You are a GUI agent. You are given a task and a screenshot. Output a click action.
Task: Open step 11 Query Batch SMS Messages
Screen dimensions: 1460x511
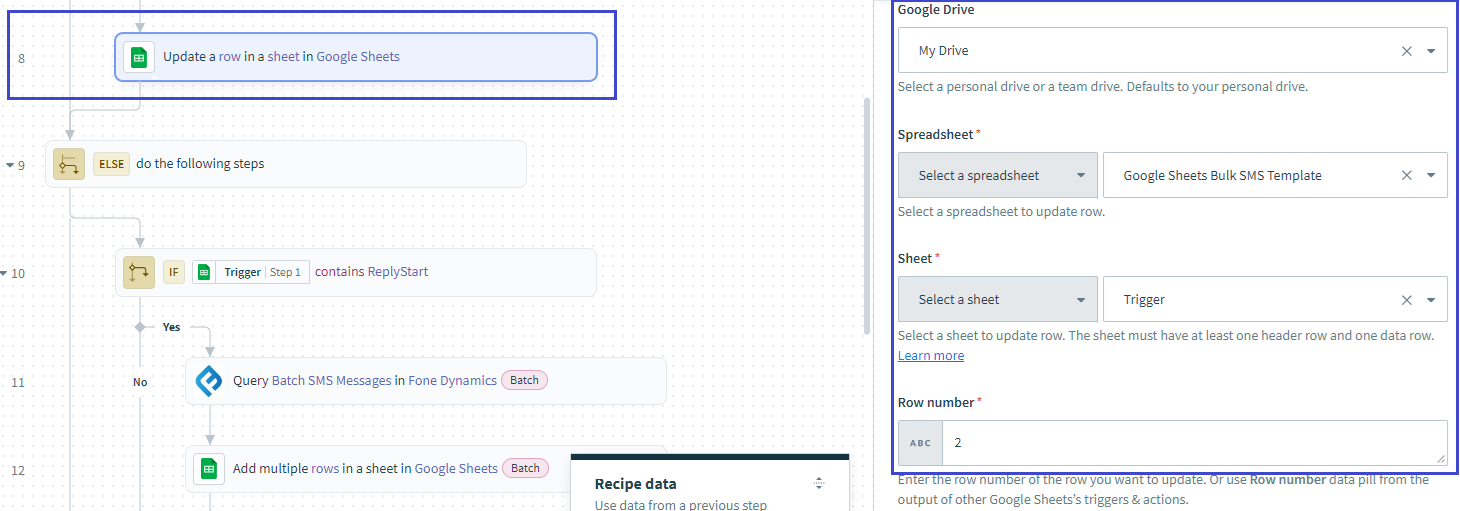click(x=426, y=381)
